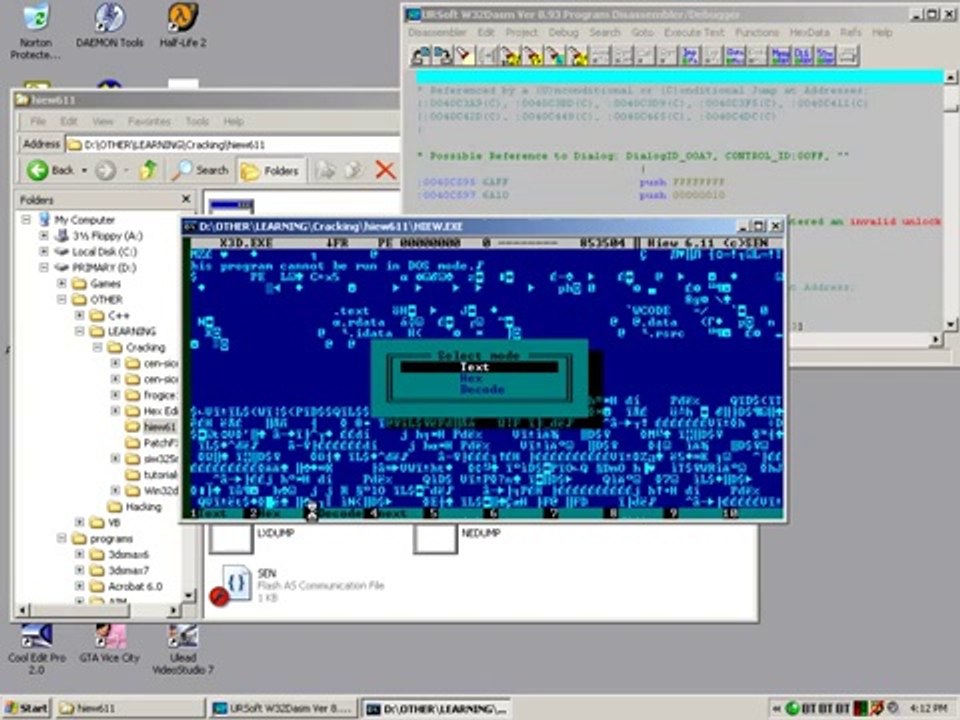
Task: Select Hex in Hiew Select mode dialog
Action: pyautogui.click(x=471, y=378)
